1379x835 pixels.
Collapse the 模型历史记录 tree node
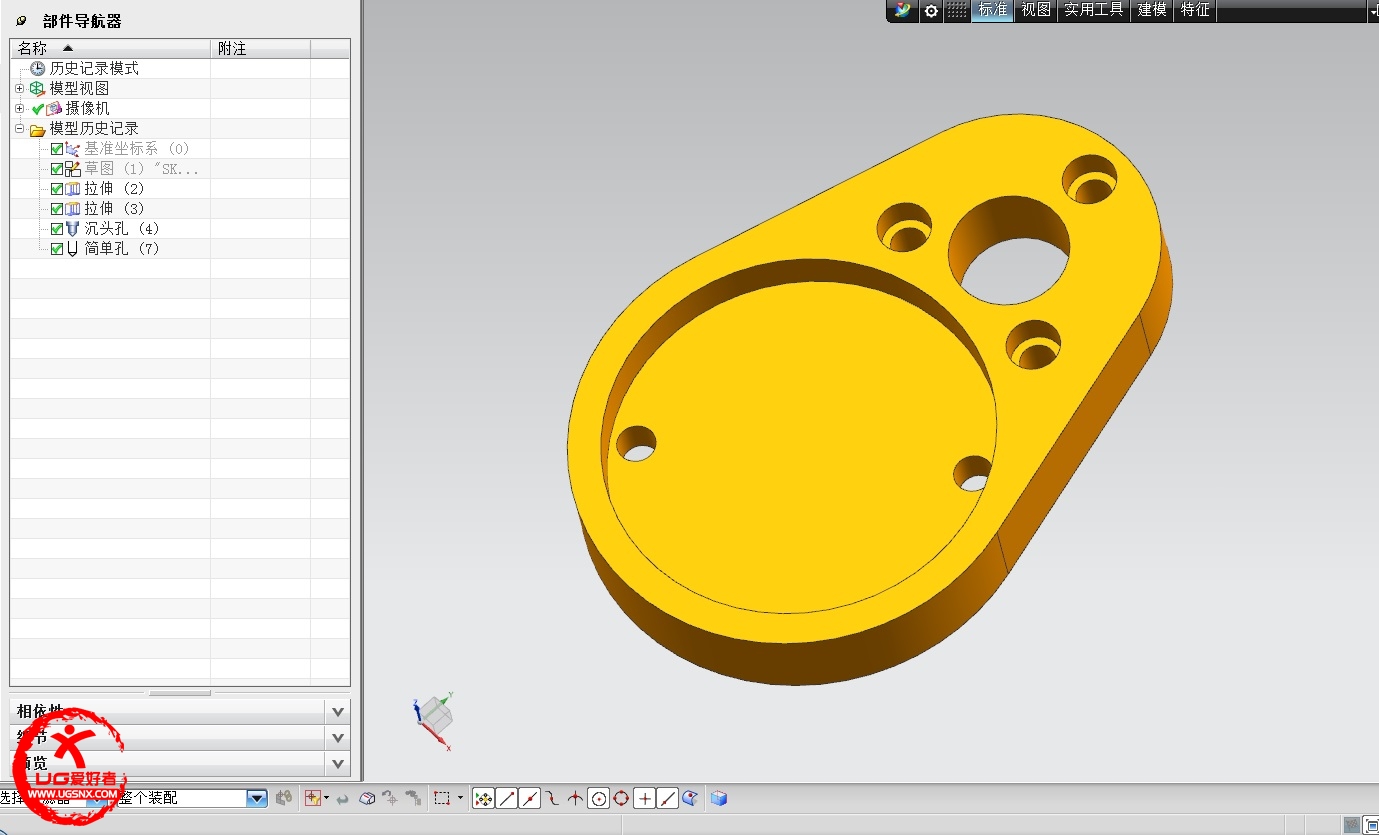tap(19, 128)
